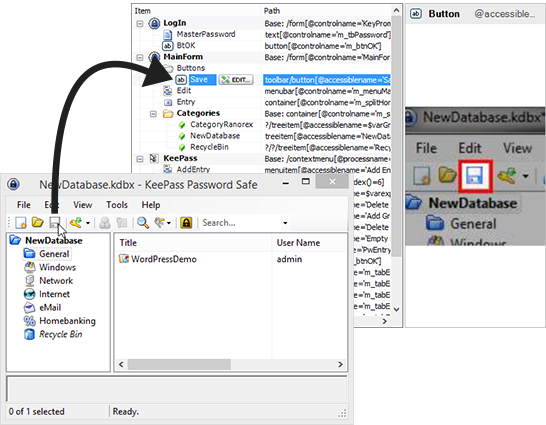The image size is (546, 425).
Task: Click the repository vertical scrollbar down arrow
Action: (x=396, y=309)
